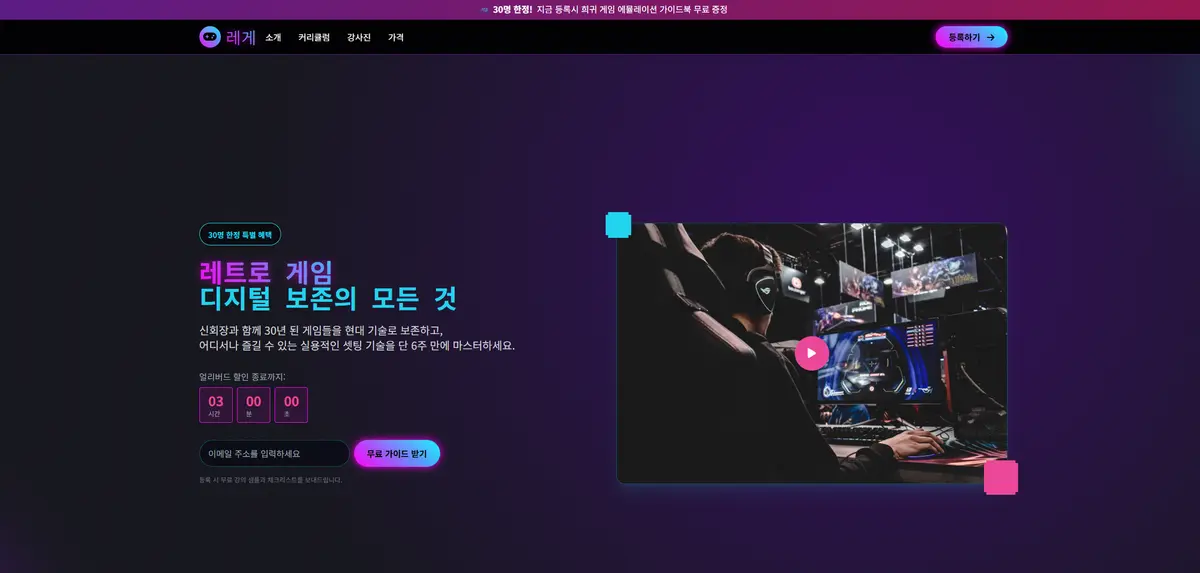Select the 가격 nav item
Image resolution: width=1200 pixels, height=573 pixels.
point(396,37)
